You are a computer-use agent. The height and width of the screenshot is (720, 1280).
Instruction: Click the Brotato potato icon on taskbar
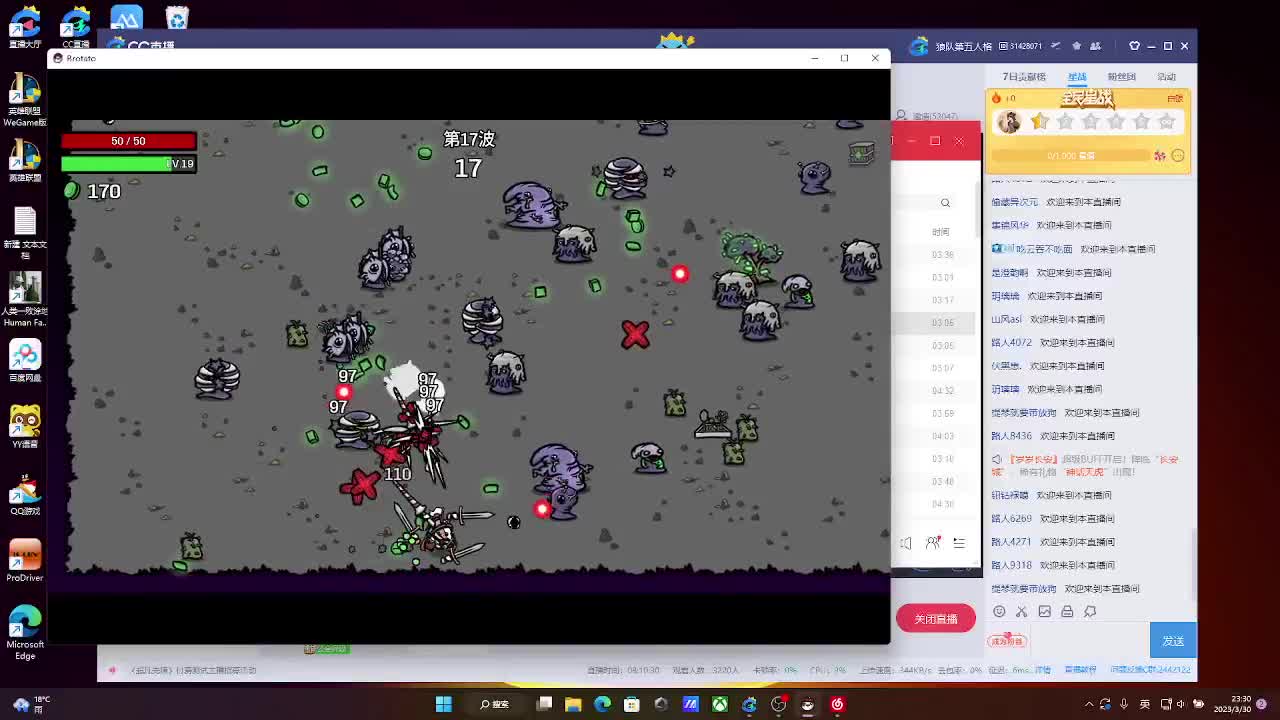pyautogui.click(x=808, y=705)
